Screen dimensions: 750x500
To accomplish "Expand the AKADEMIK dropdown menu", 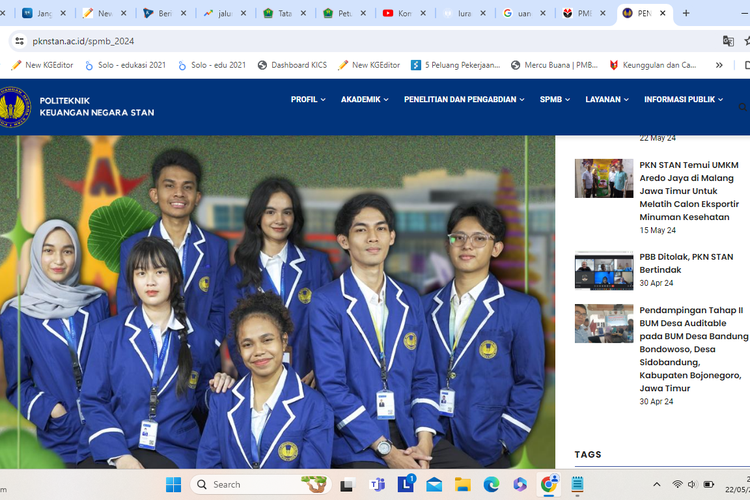I will (x=366, y=100).
